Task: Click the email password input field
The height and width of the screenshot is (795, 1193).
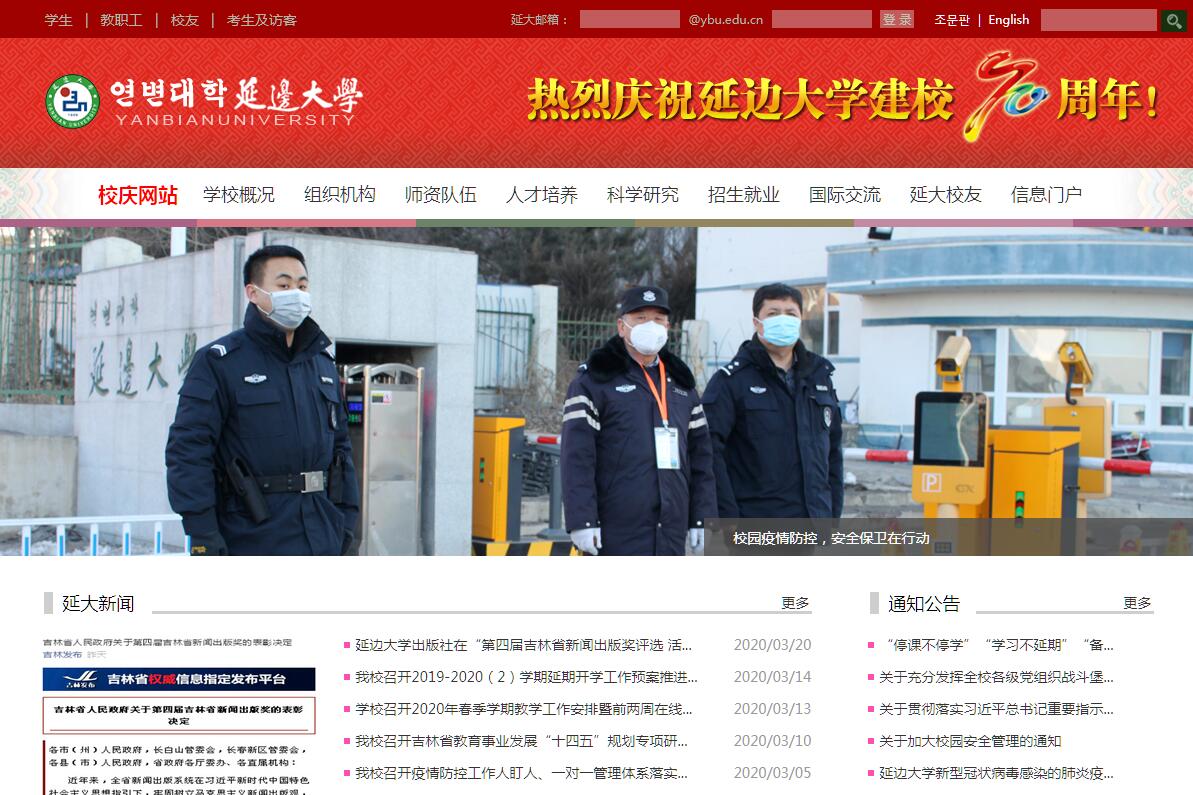Action: [x=821, y=20]
